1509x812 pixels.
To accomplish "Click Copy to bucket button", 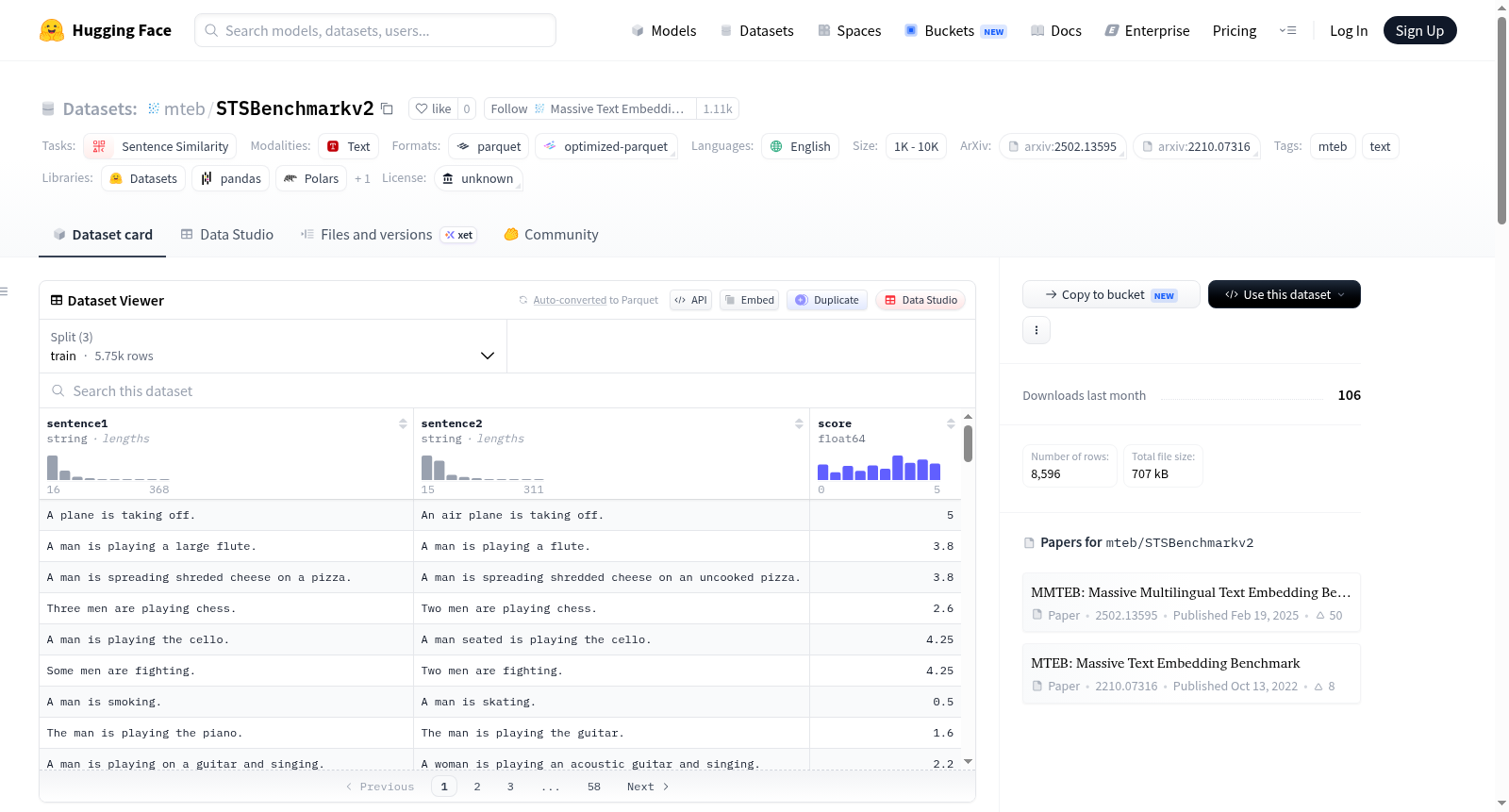I will point(1111,294).
